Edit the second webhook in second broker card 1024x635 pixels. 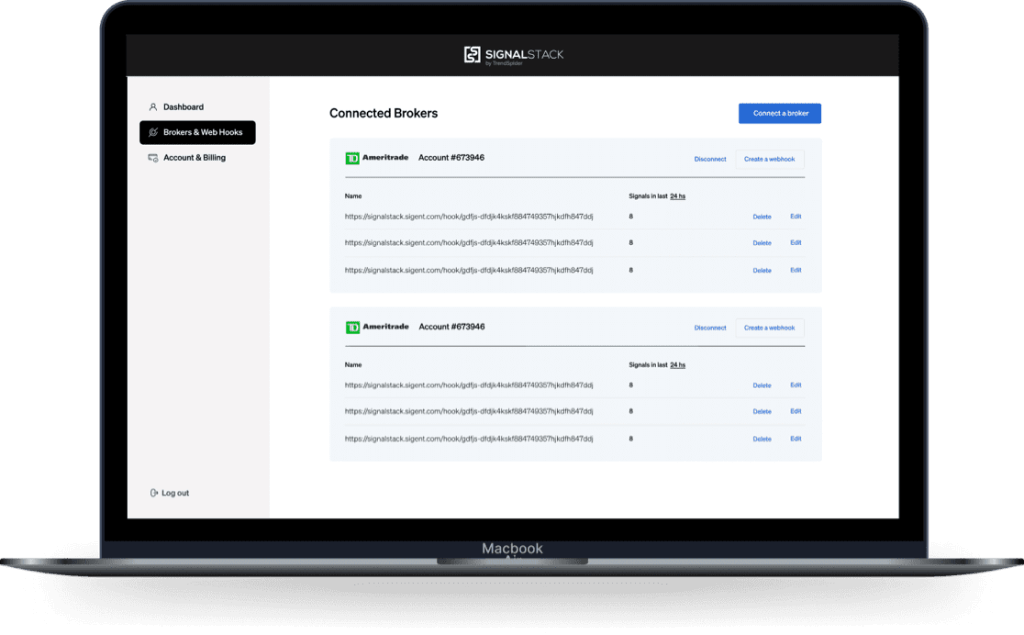tap(796, 411)
